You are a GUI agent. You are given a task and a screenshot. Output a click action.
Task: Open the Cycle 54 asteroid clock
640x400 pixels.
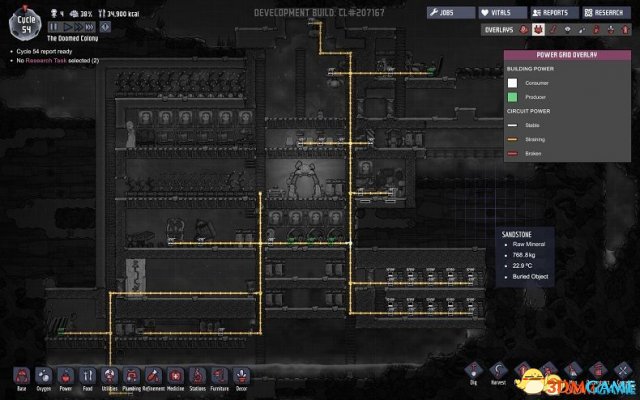[25, 24]
